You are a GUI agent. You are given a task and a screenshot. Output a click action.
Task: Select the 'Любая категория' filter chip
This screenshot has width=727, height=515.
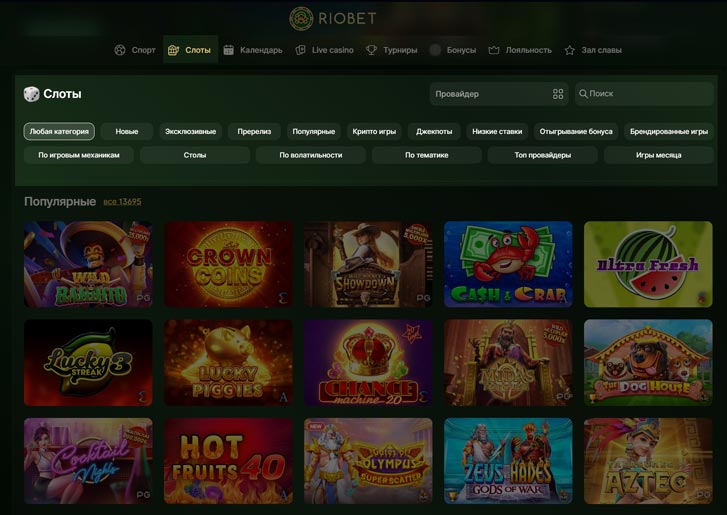[x=59, y=131]
